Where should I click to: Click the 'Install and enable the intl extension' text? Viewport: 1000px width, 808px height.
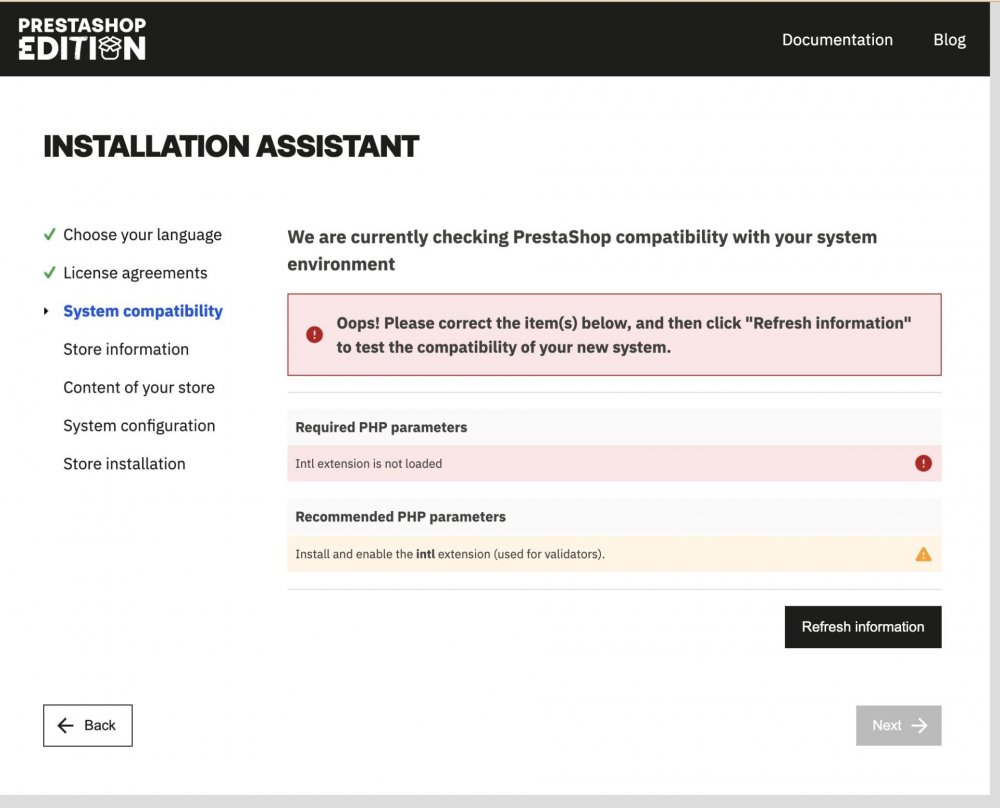(x=450, y=554)
